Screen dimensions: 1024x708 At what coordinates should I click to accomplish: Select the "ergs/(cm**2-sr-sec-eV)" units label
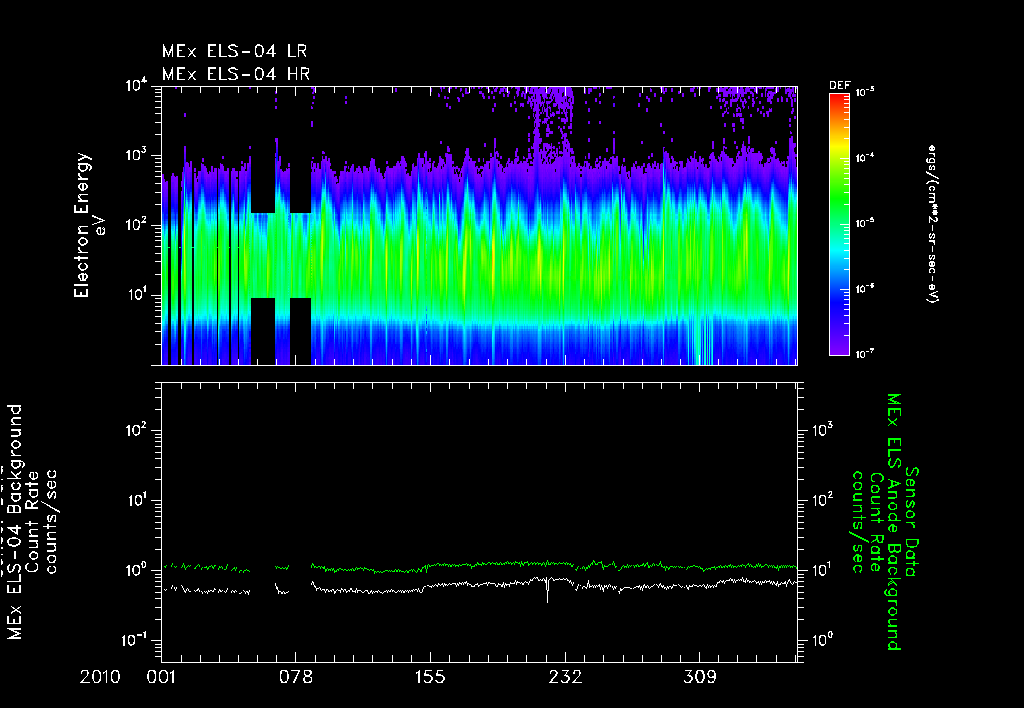click(932, 223)
